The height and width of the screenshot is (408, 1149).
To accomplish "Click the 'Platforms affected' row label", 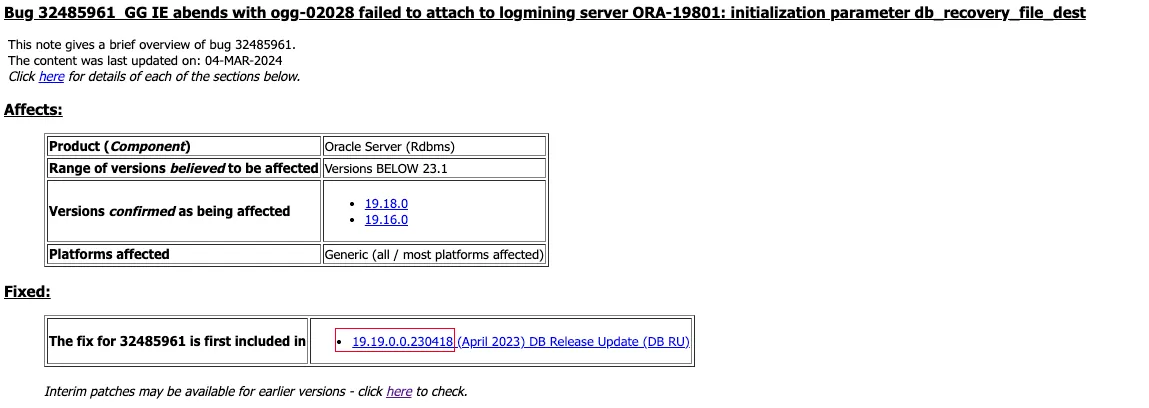I will point(110,255).
